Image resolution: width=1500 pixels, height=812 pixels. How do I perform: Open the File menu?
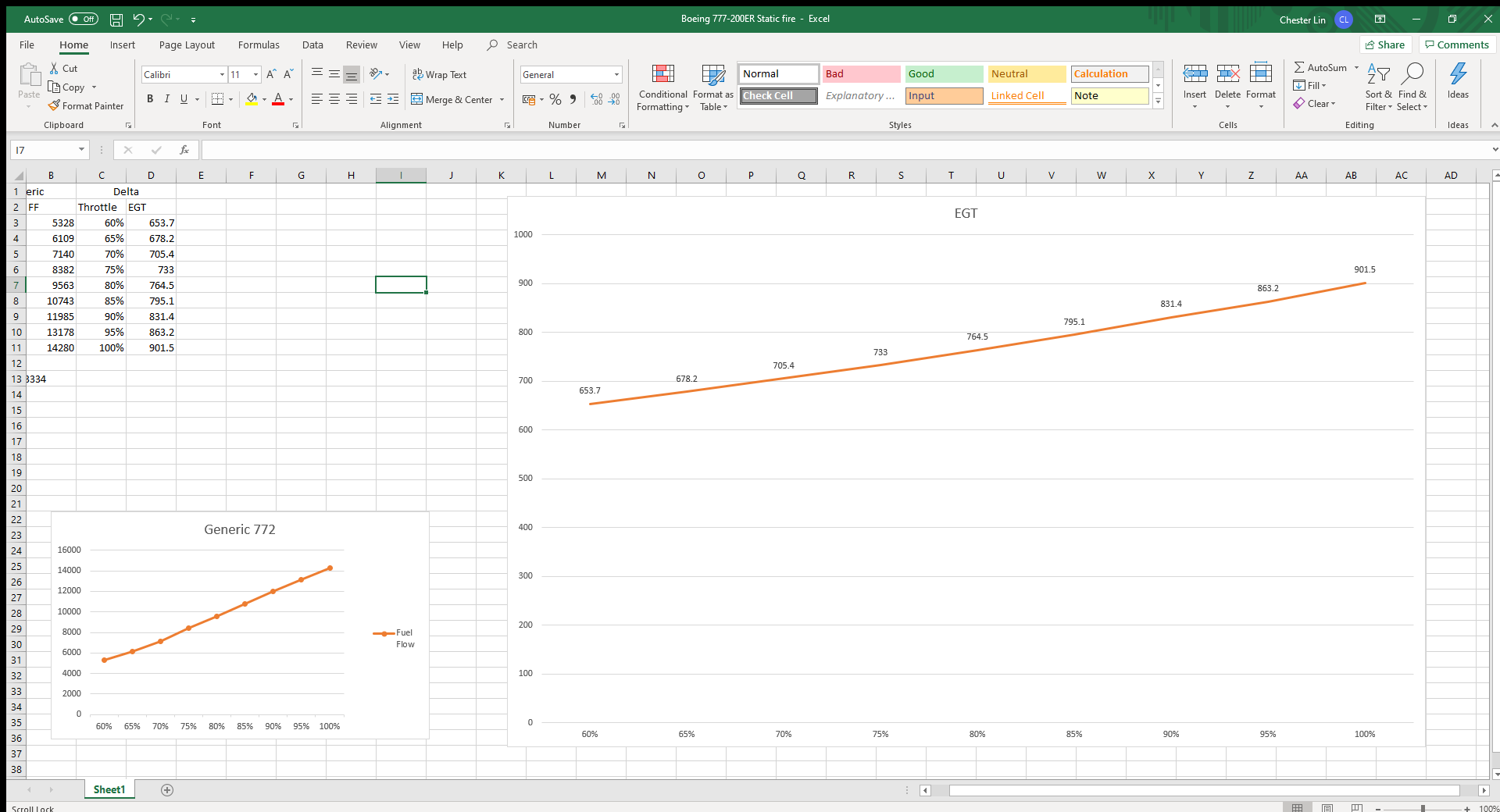pos(27,45)
